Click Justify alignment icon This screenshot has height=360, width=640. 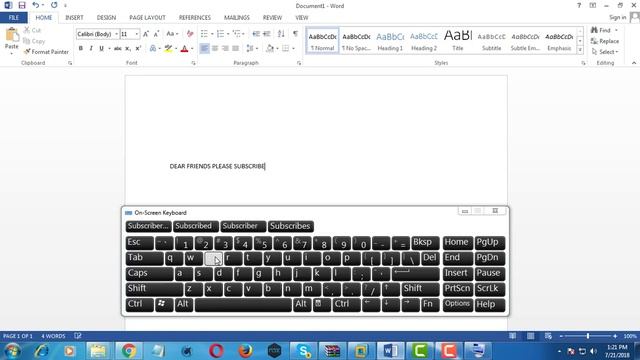tap(236, 49)
